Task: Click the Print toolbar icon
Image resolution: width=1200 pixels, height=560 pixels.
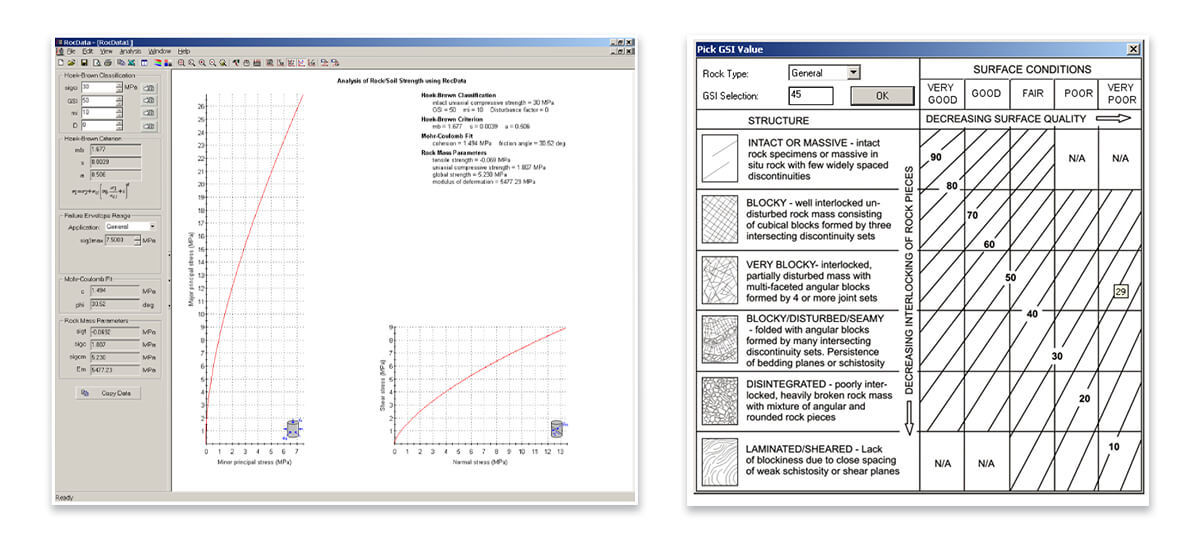Action: (108, 62)
